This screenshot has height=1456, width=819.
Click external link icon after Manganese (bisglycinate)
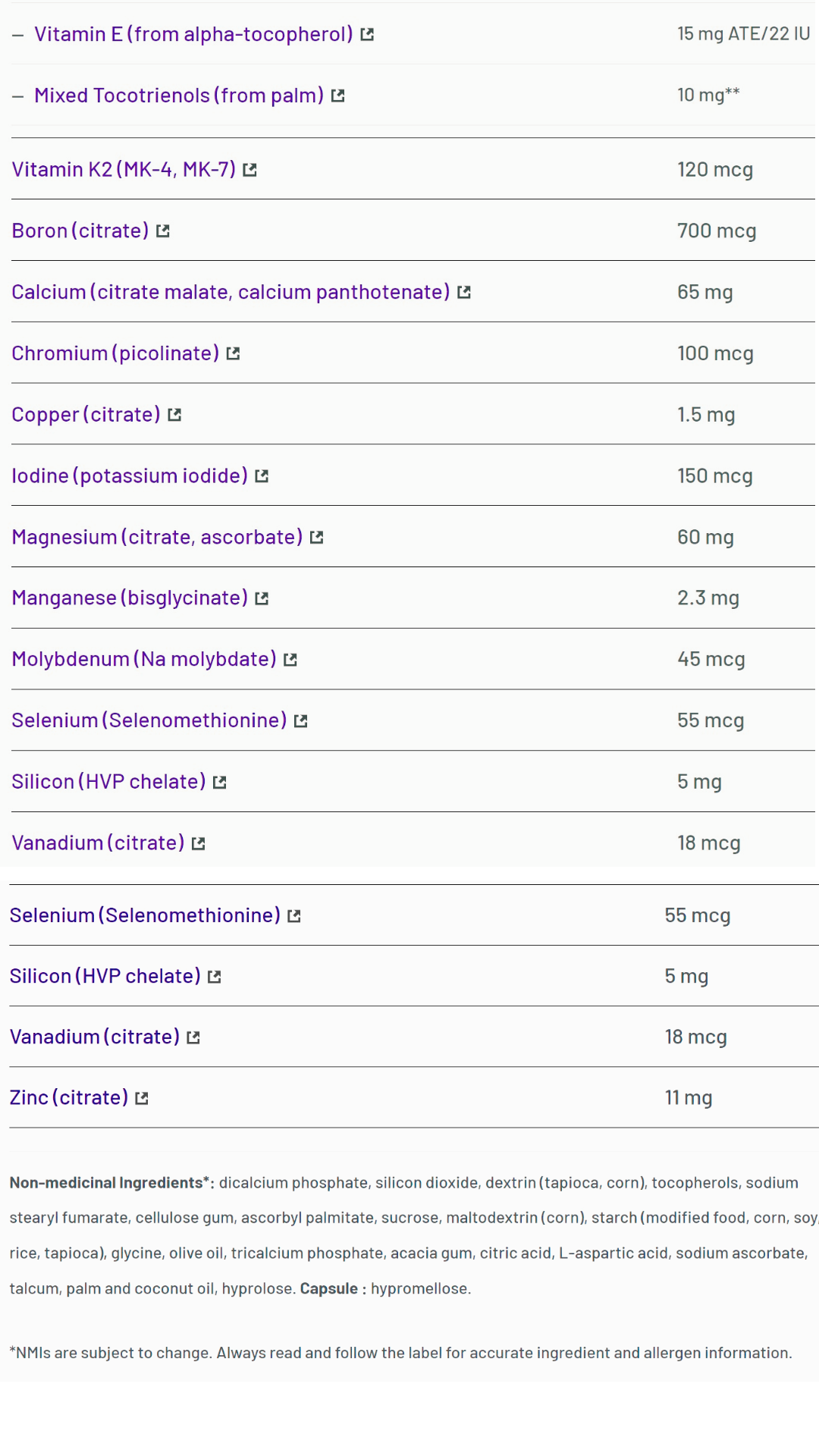(262, 599)
